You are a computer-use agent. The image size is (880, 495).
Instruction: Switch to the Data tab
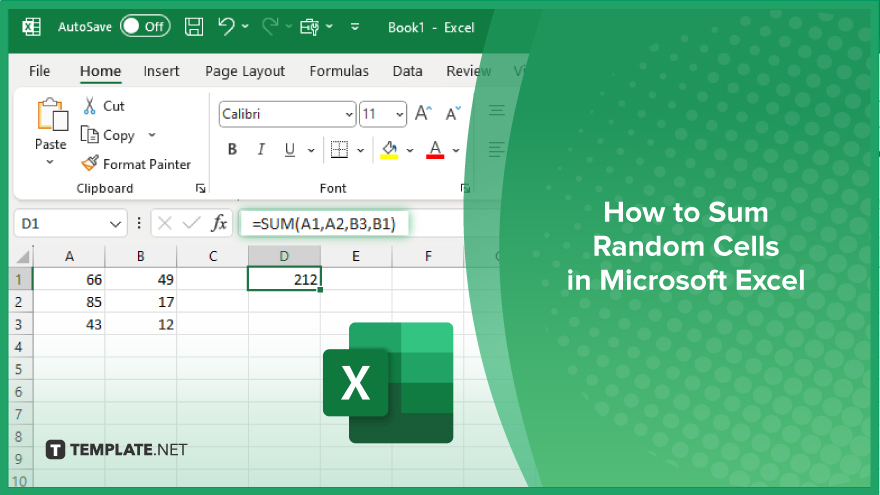[407, 71]
